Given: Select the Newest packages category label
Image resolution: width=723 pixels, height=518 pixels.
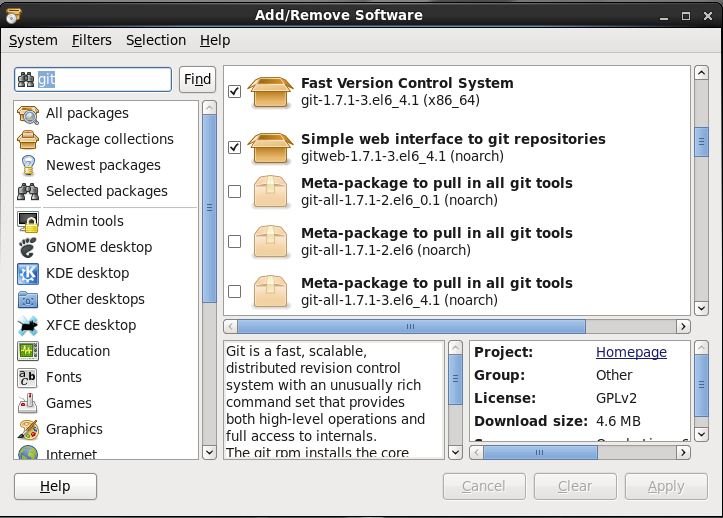Looking at the screenshot, I should pyautogui.click(x=103, y=165).
